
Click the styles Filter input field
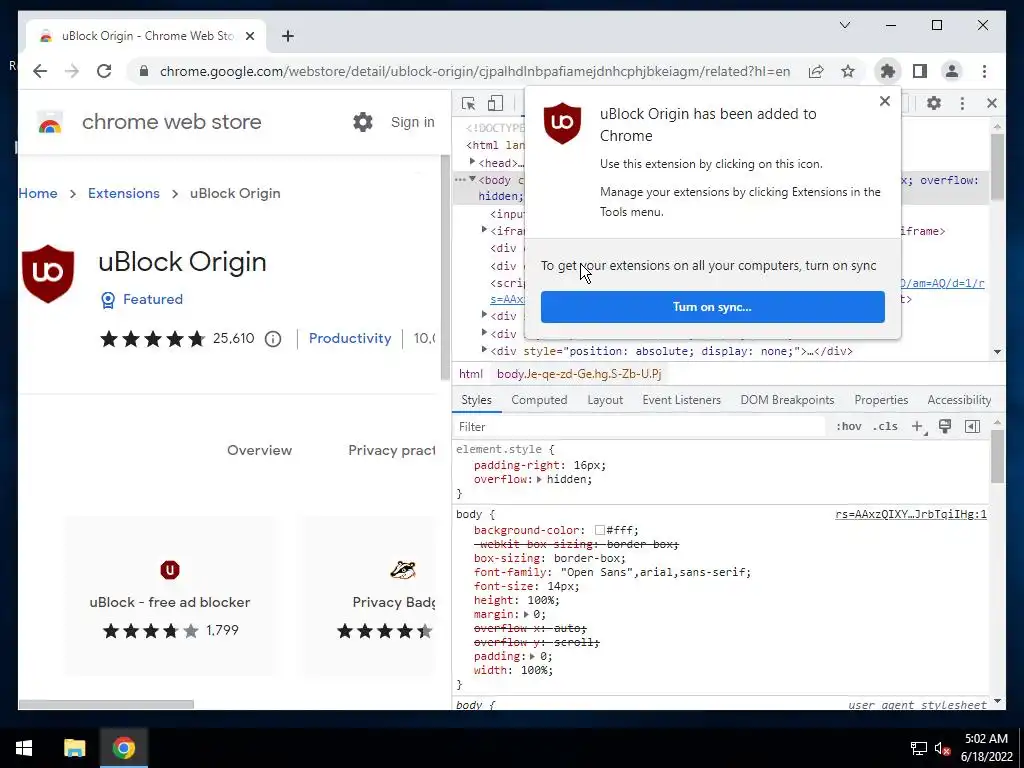coord(640,426)
